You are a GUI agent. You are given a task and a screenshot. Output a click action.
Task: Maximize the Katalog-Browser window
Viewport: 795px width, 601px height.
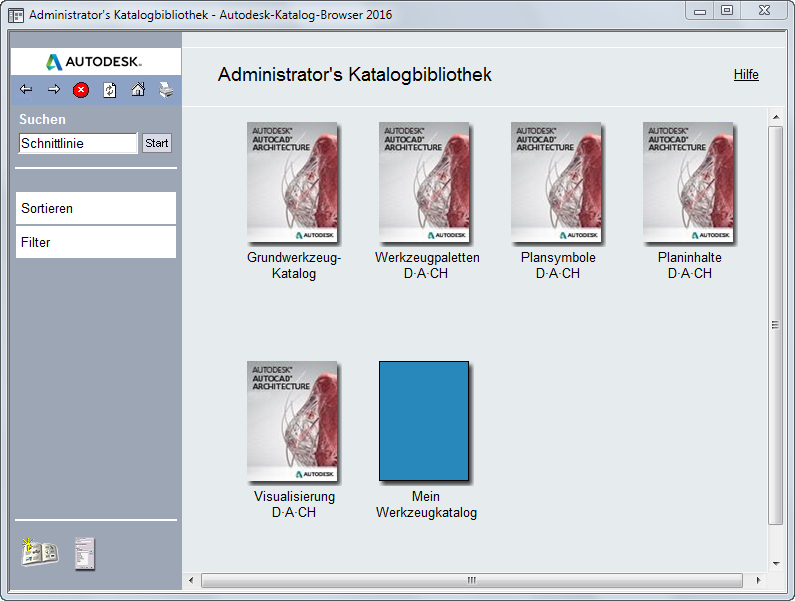727,11
